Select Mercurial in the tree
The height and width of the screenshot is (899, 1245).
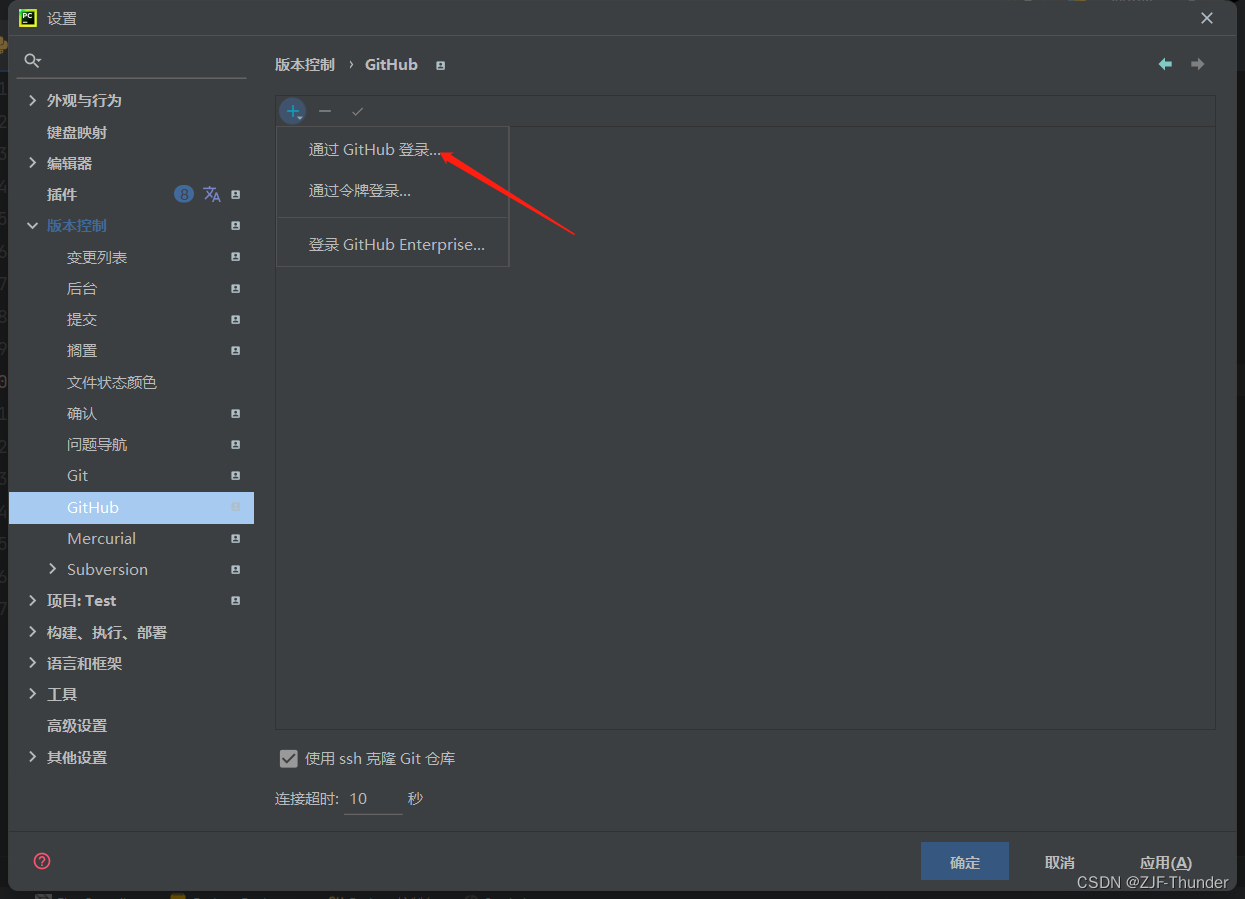(101, 538)
